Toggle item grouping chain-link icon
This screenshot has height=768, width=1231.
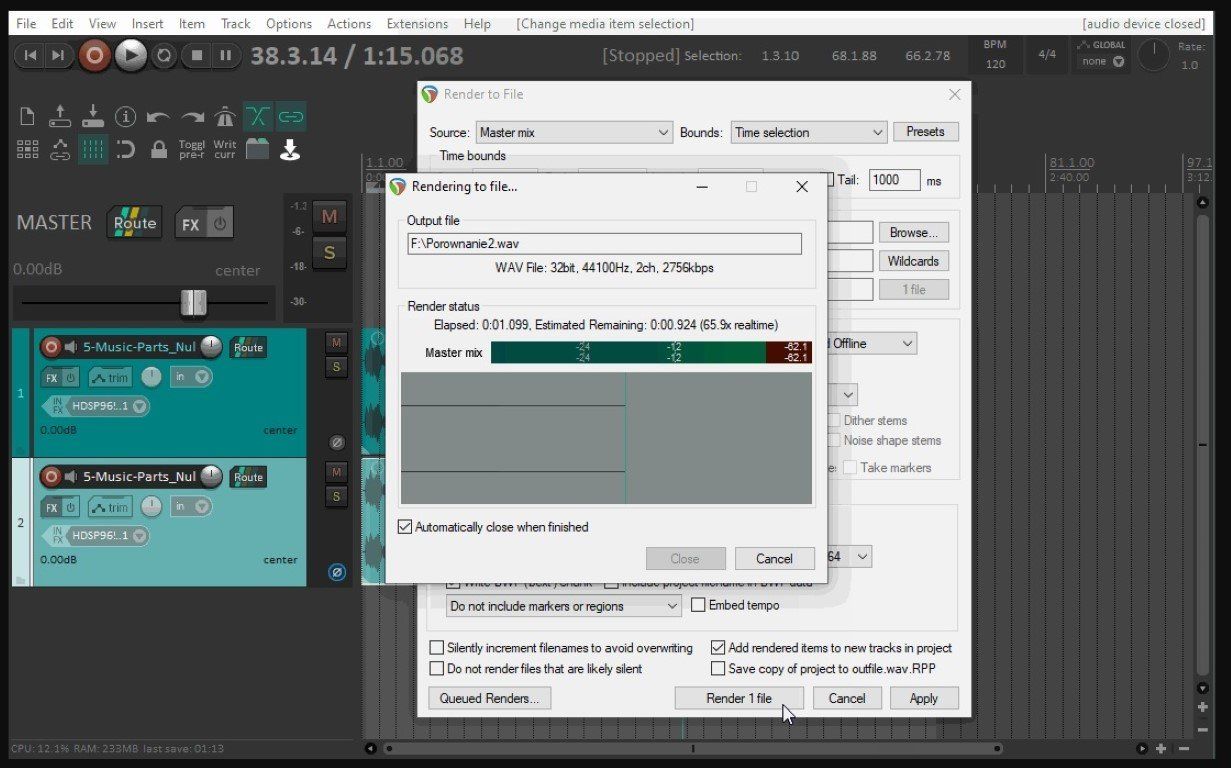point(291,117)
